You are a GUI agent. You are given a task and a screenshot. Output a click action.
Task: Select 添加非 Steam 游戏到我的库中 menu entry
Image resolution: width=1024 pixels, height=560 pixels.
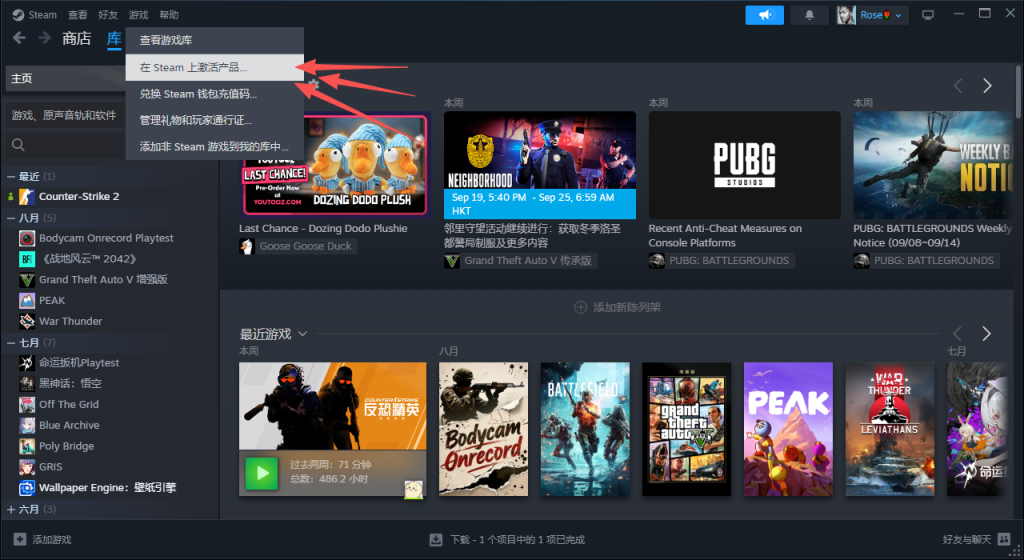click(x=213, y=147)
